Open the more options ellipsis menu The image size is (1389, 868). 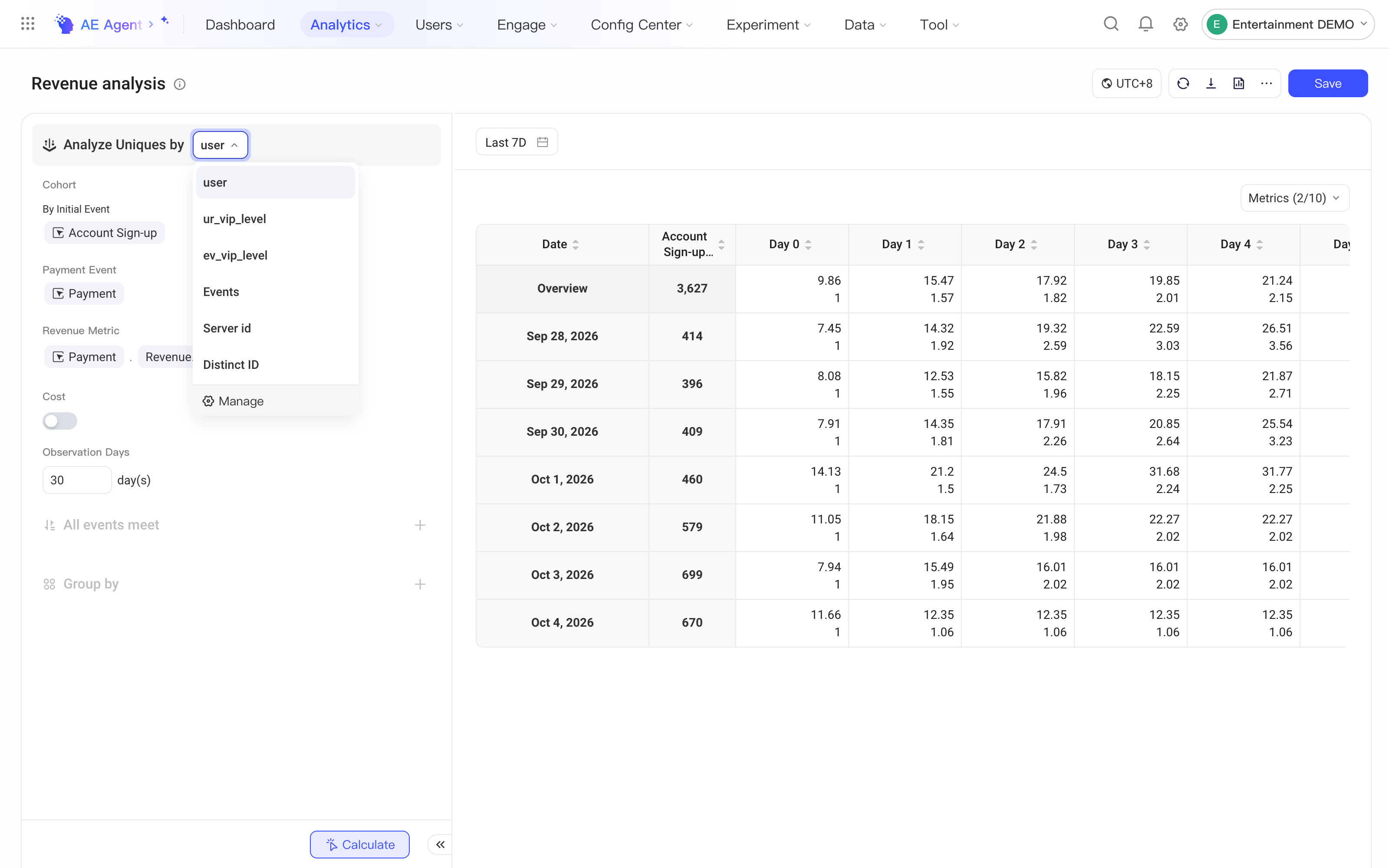click(1266, 84)
